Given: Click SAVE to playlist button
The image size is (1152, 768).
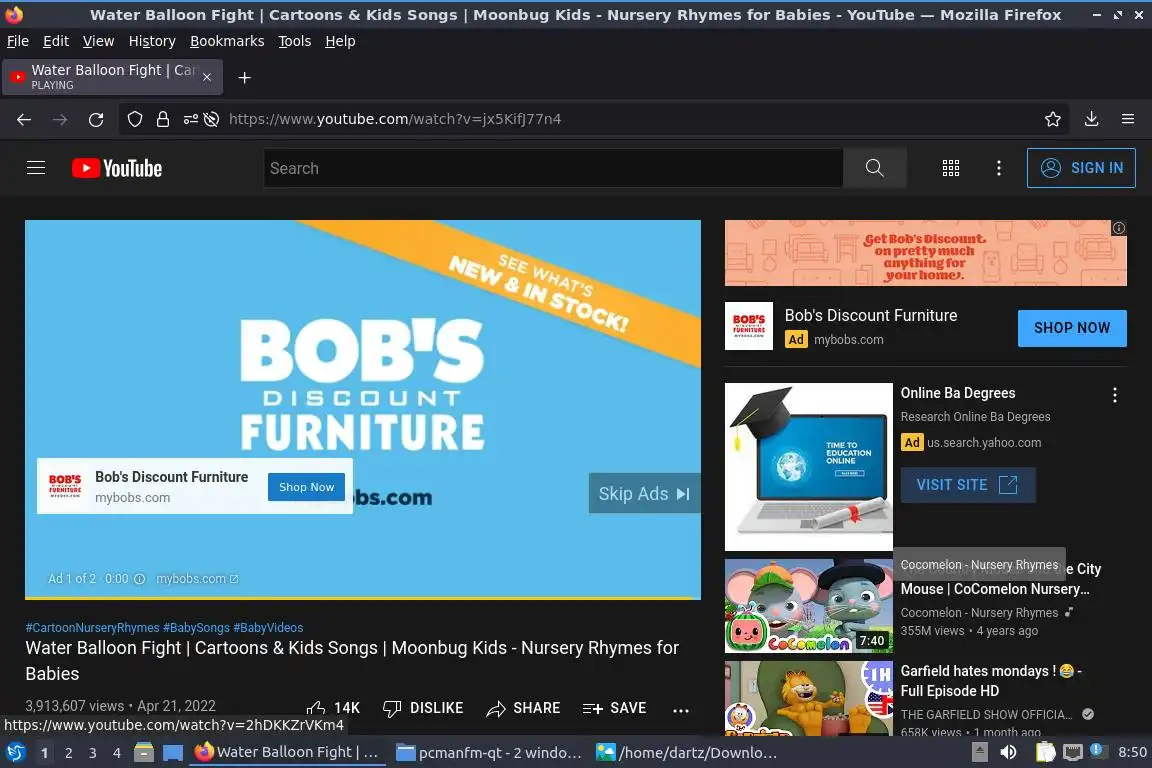Looking at the screenshot, I should click(614, 708).
